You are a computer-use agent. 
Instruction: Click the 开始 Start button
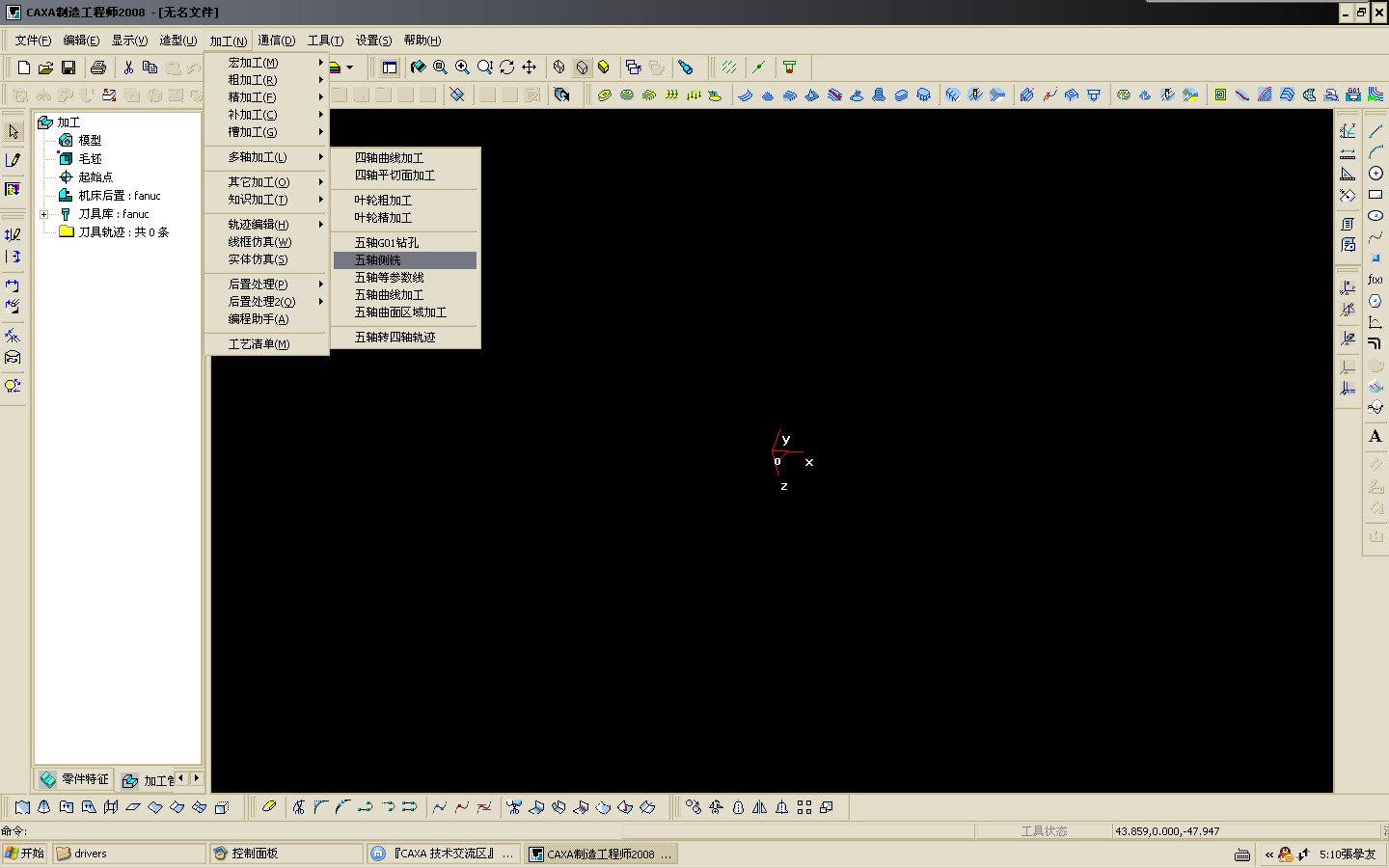click(x=25, y=854)
